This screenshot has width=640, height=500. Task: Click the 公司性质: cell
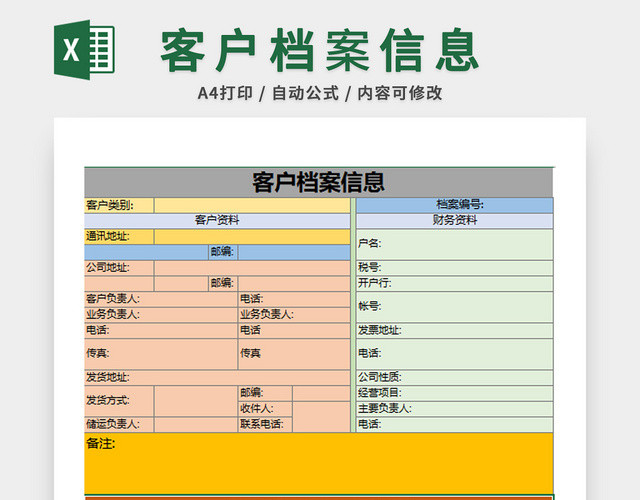455,378
